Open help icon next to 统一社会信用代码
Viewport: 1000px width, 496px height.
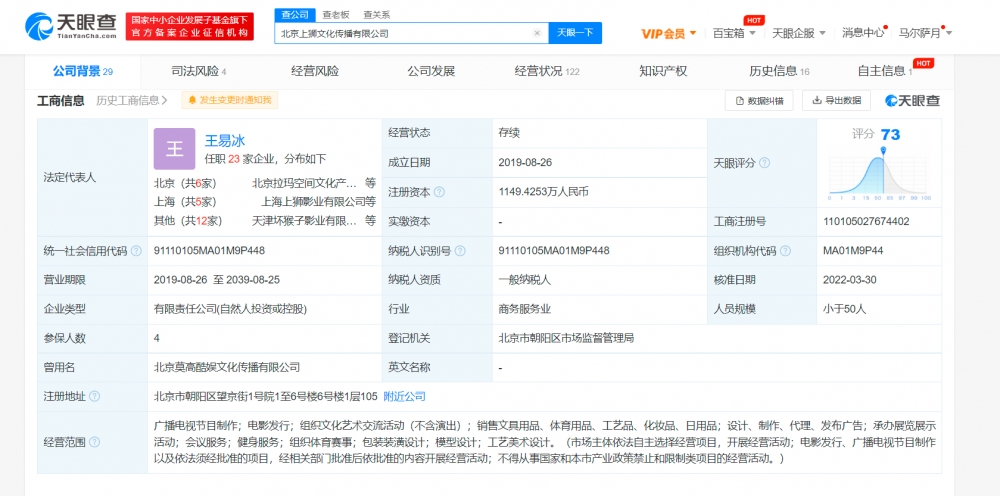(136, 251)
